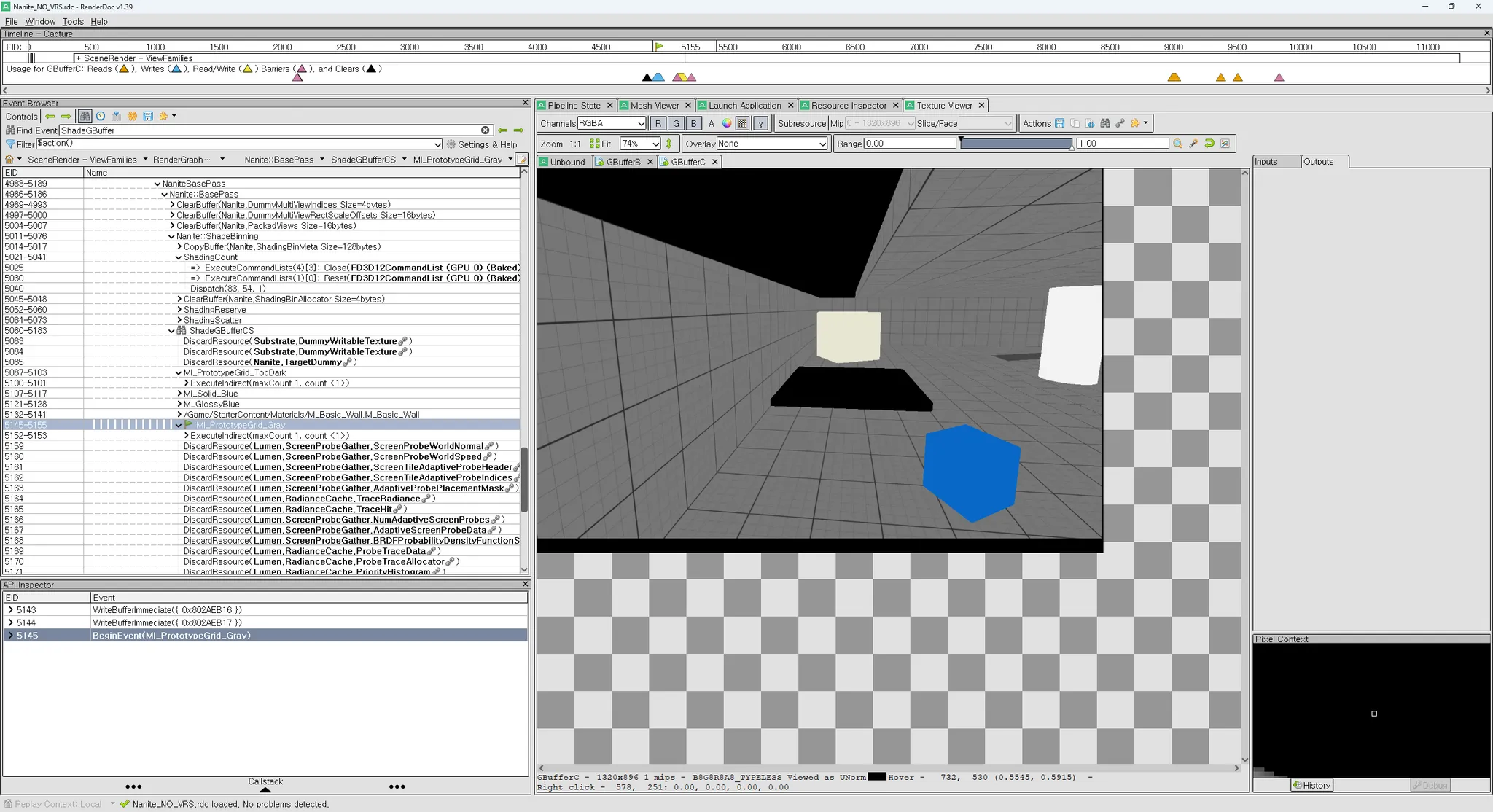1493x812 pixels.
Task: Click the range slider bar
Action: (1016, 144)
